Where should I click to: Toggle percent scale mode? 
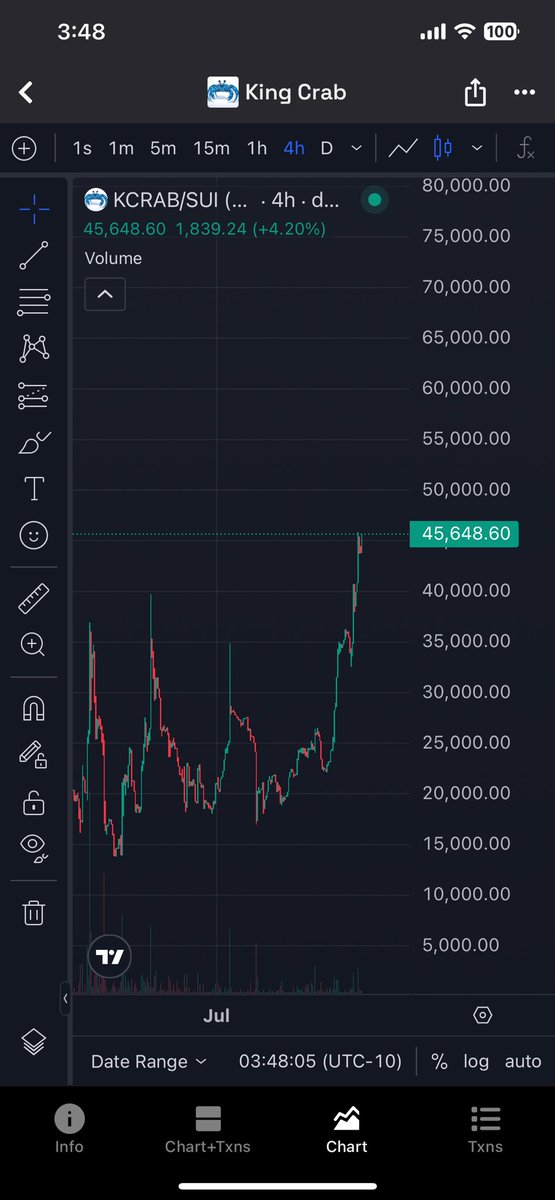pos(439,1061)
